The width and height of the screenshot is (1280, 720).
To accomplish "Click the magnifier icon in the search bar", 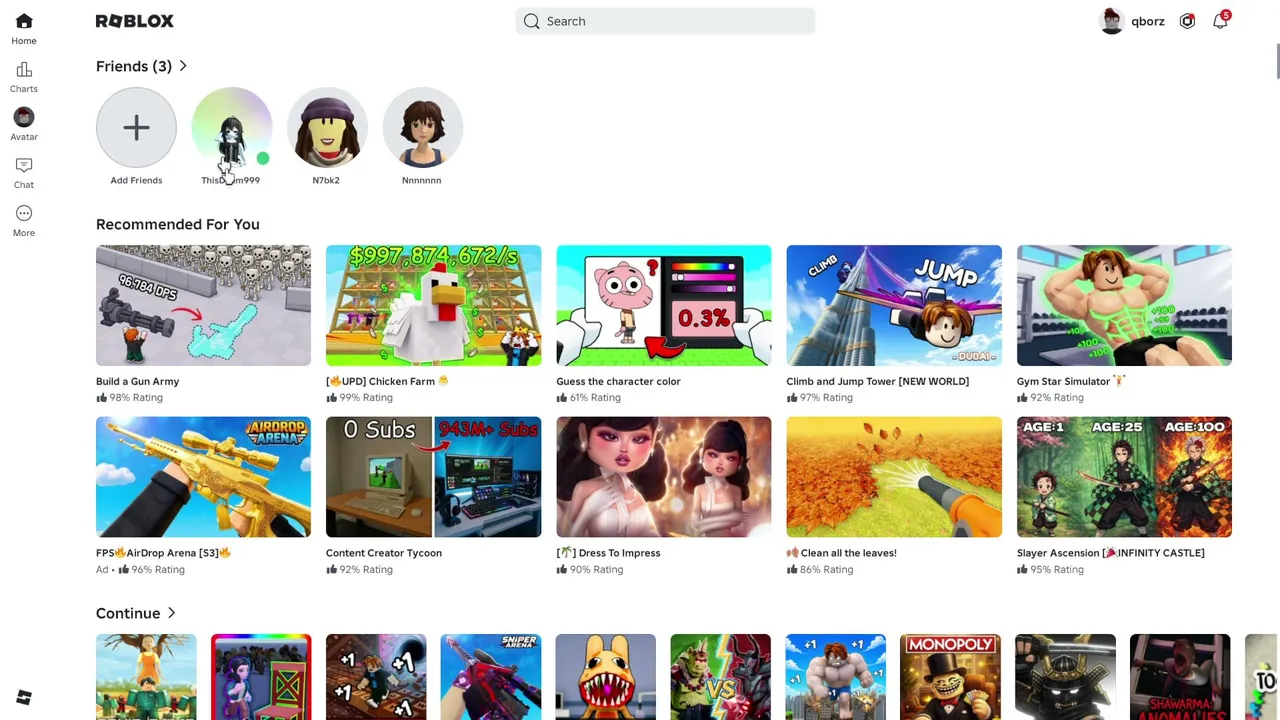I will pos(532,21).
